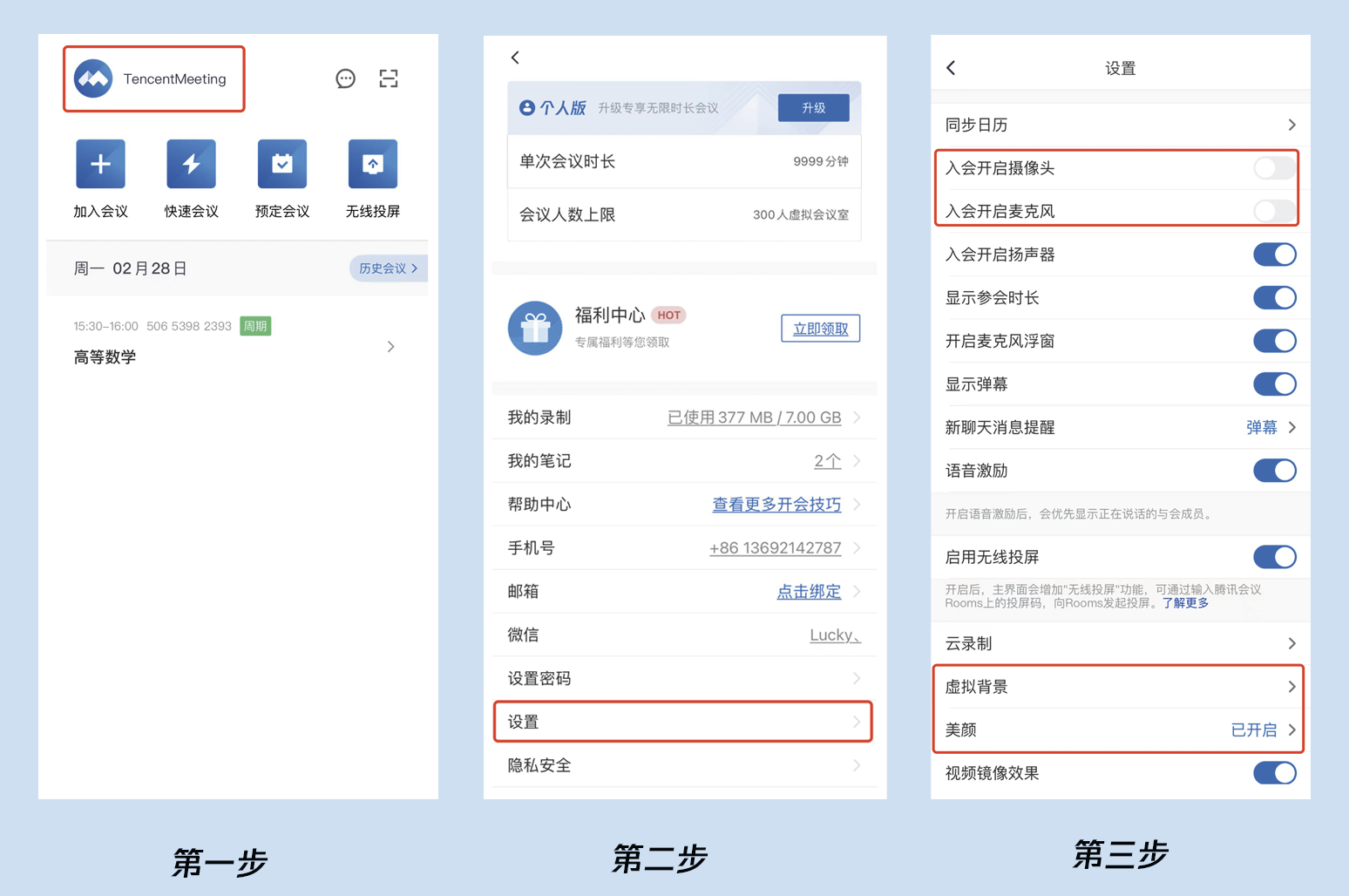Click the 弹幕 value in notifications
The width and height of the screenshot is (1349, 896).
(x=1261, y=428)
